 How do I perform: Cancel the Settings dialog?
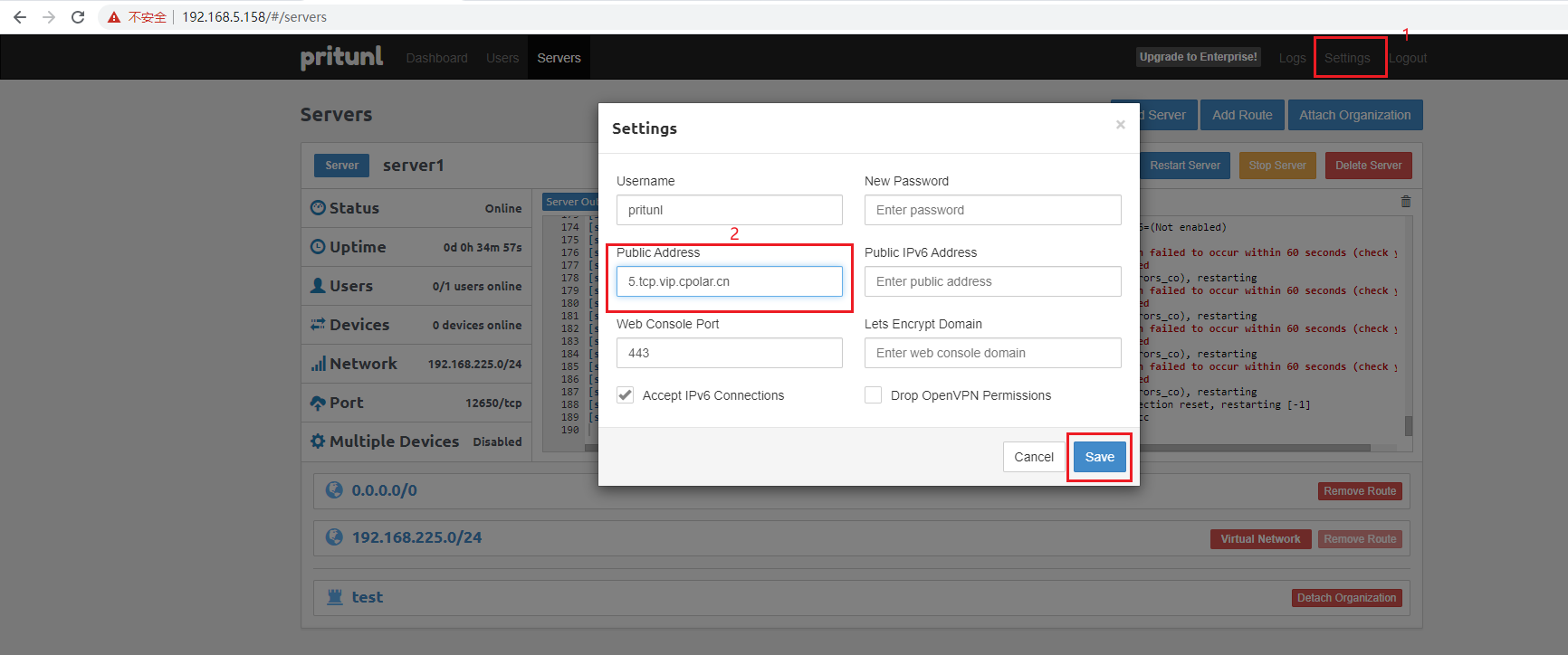(1033, 457)
